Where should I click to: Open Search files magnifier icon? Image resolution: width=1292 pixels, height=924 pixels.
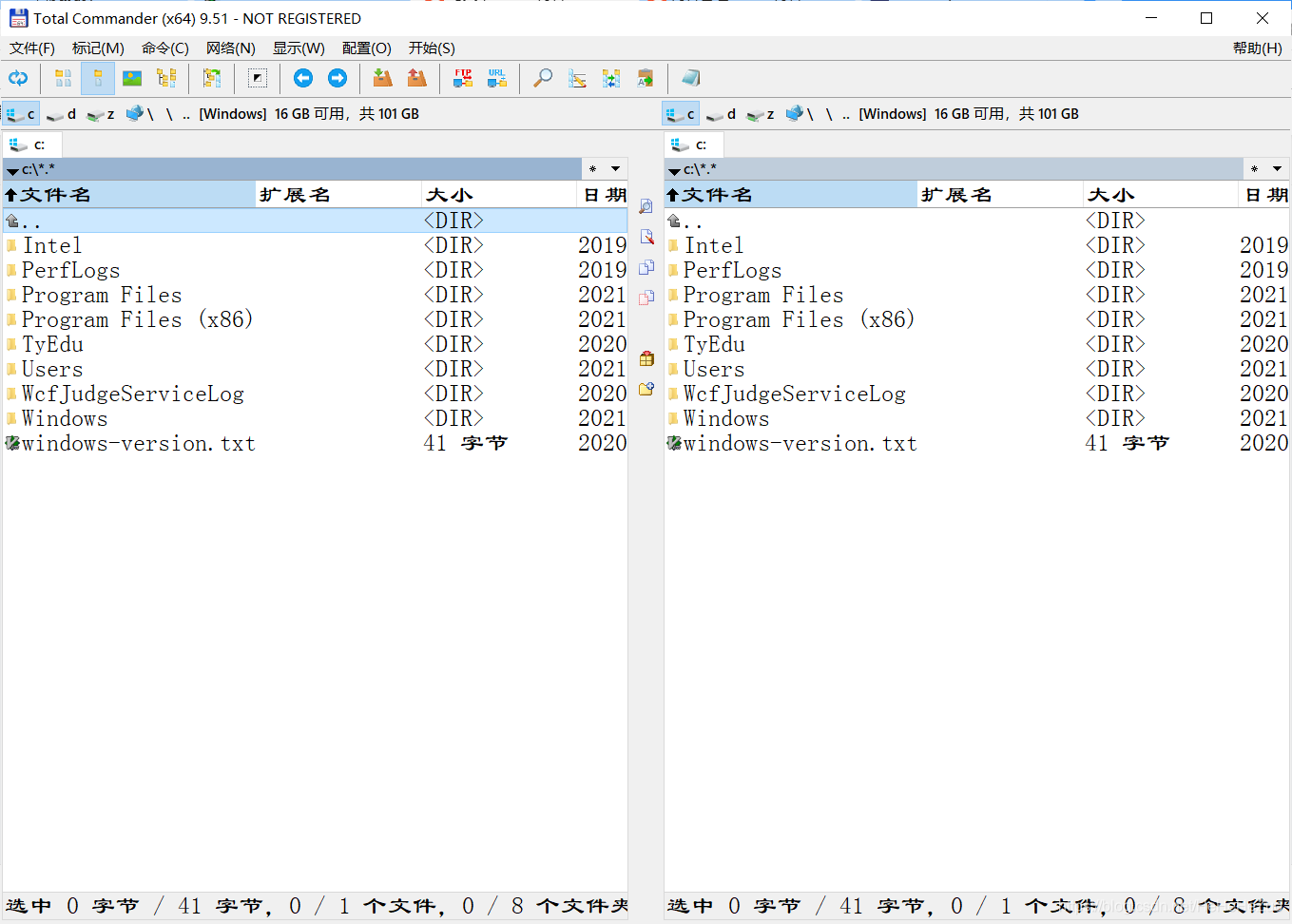click(543, 78)
